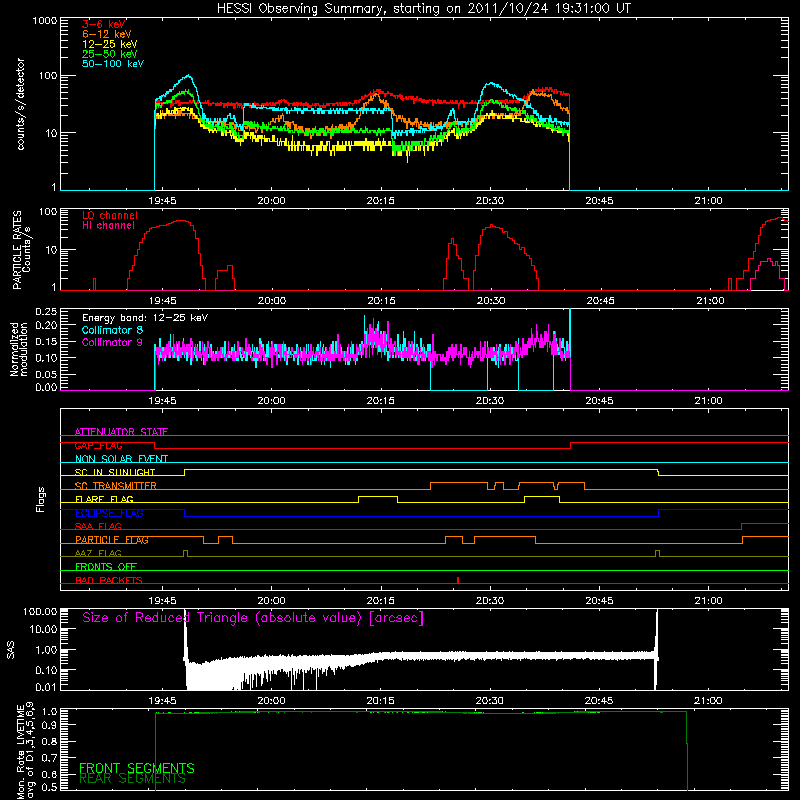Click the NON_SOLAR_EVENT flag label
Image resolution: width=800 pixels, height=800 pixels.
[121, 459]
